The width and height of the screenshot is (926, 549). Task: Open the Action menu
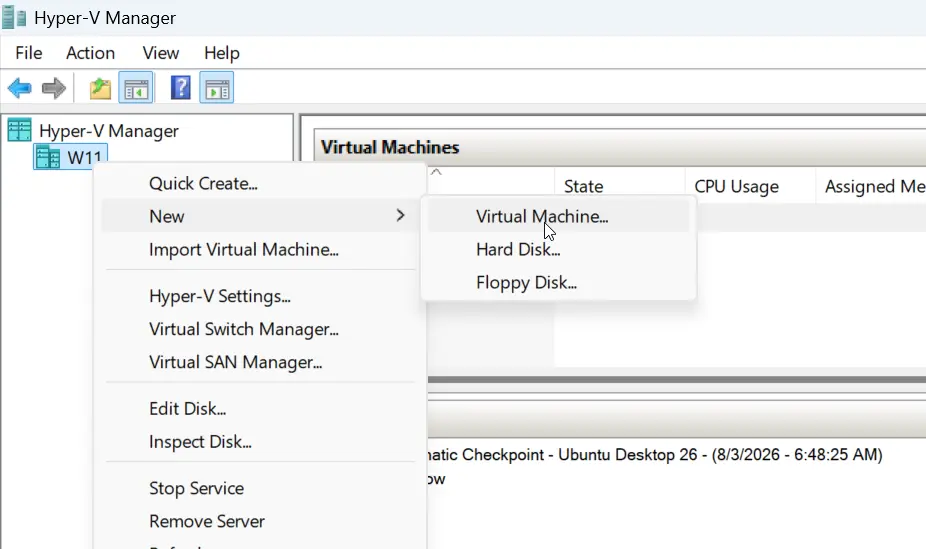point(90,53)
